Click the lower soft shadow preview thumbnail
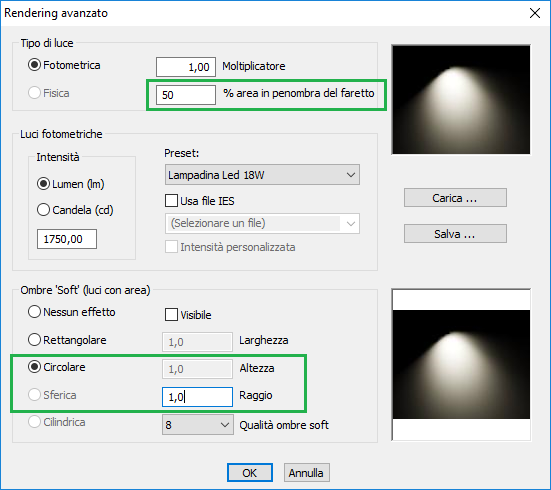The height and width of the screenshot is (490, 551). click(x=461, y=364)
